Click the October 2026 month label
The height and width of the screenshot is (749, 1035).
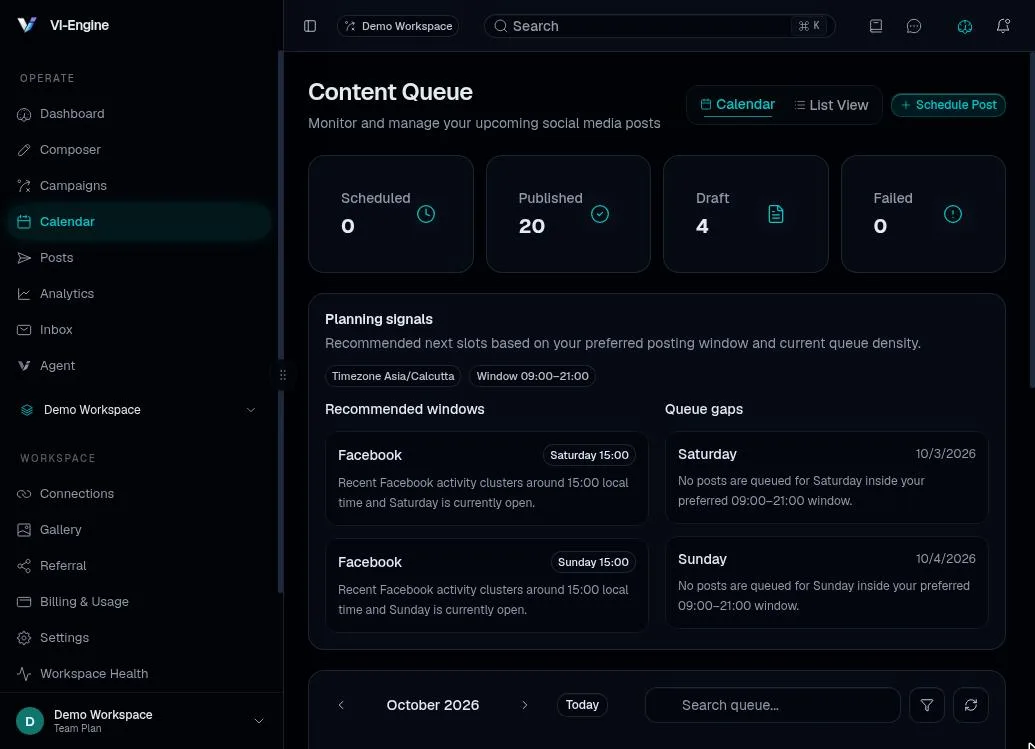[432, 705]
